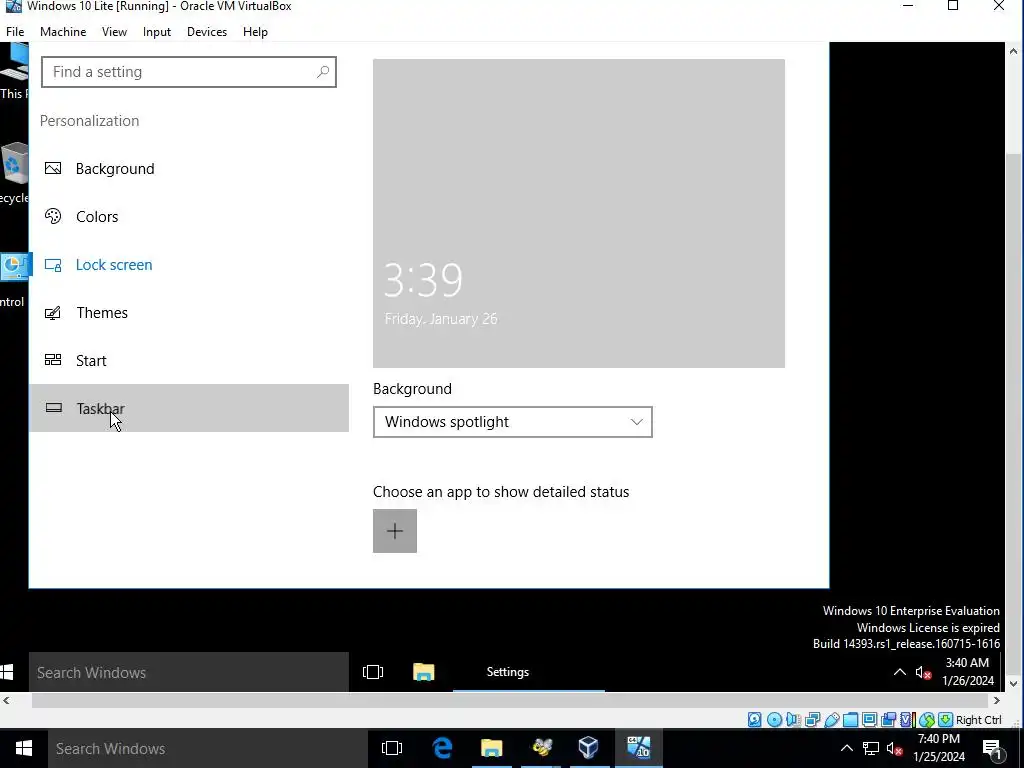Click the magnifier icon in Find a setting box

[x=323, y=72]
